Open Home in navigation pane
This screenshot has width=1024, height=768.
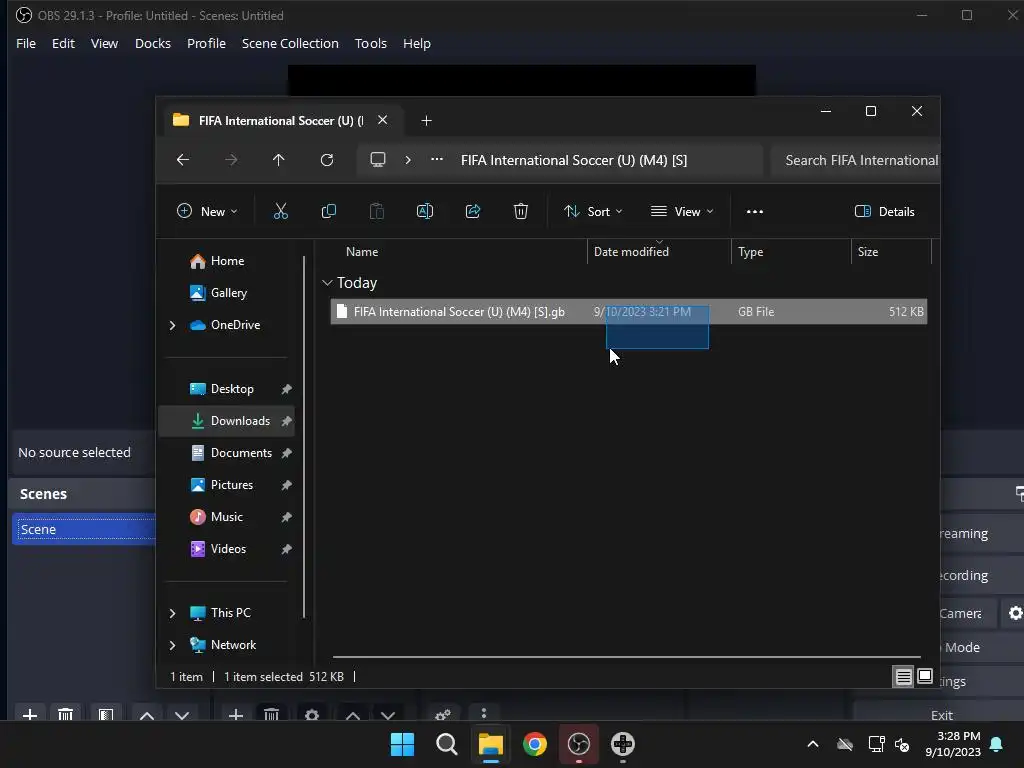[x=227, y=261]
